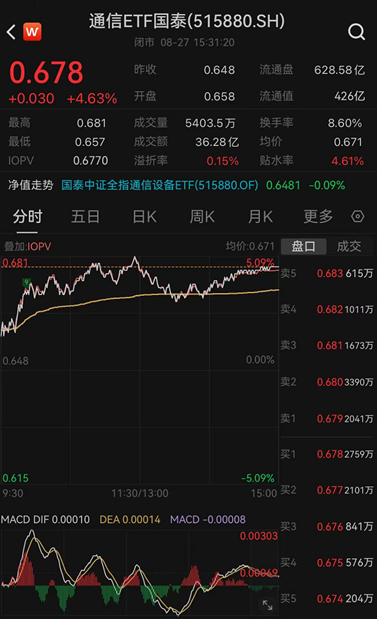Tap the 11:30/13:00 time axis label
377x619 pixels.
pos(140,493)
